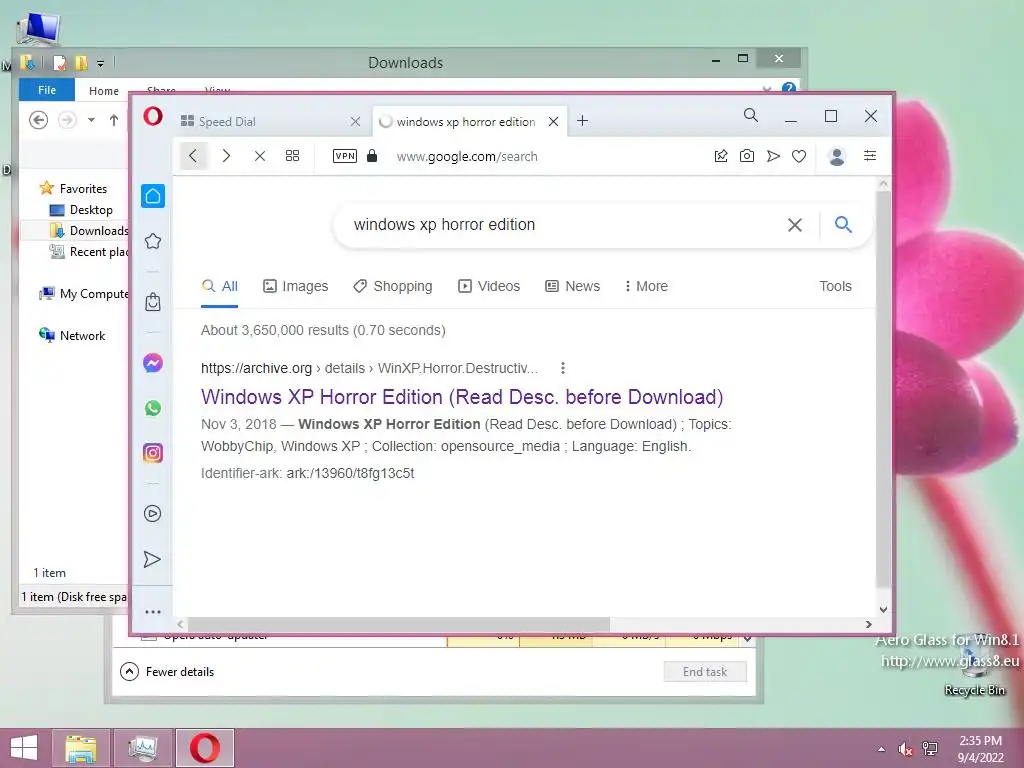The image size is (1024, 768).
Task: Open Windows XP Horror Edition result link
Action: coord(462,397)
